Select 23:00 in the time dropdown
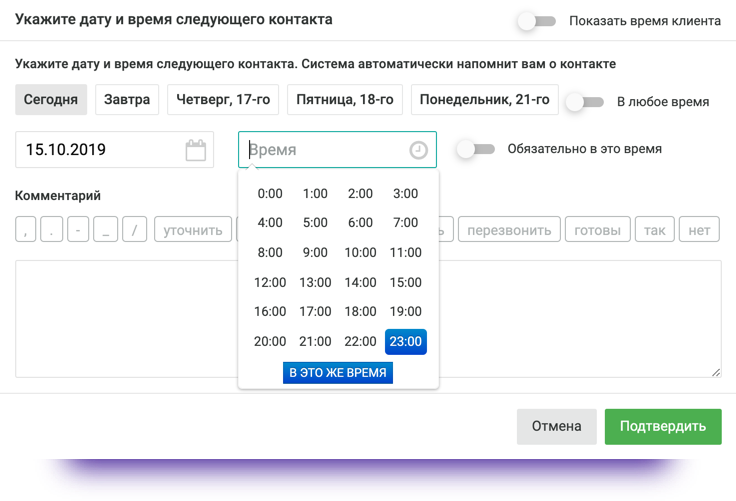This screenshot has width=736, height=501. coord(406,341)
